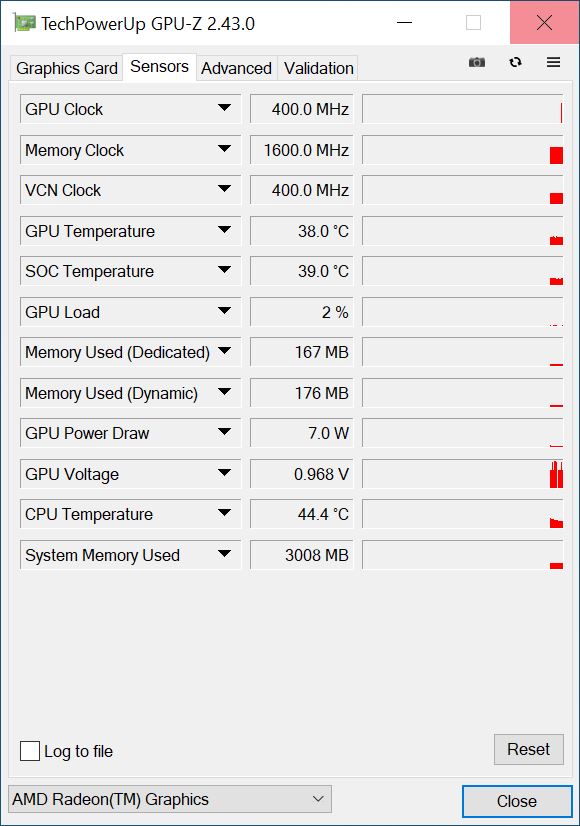The width and height of the screenshot is (580, 826).
Task: Expand the GPU Temperature dropdown arrow
Action: pyautogui.click(x=224, y=230)
